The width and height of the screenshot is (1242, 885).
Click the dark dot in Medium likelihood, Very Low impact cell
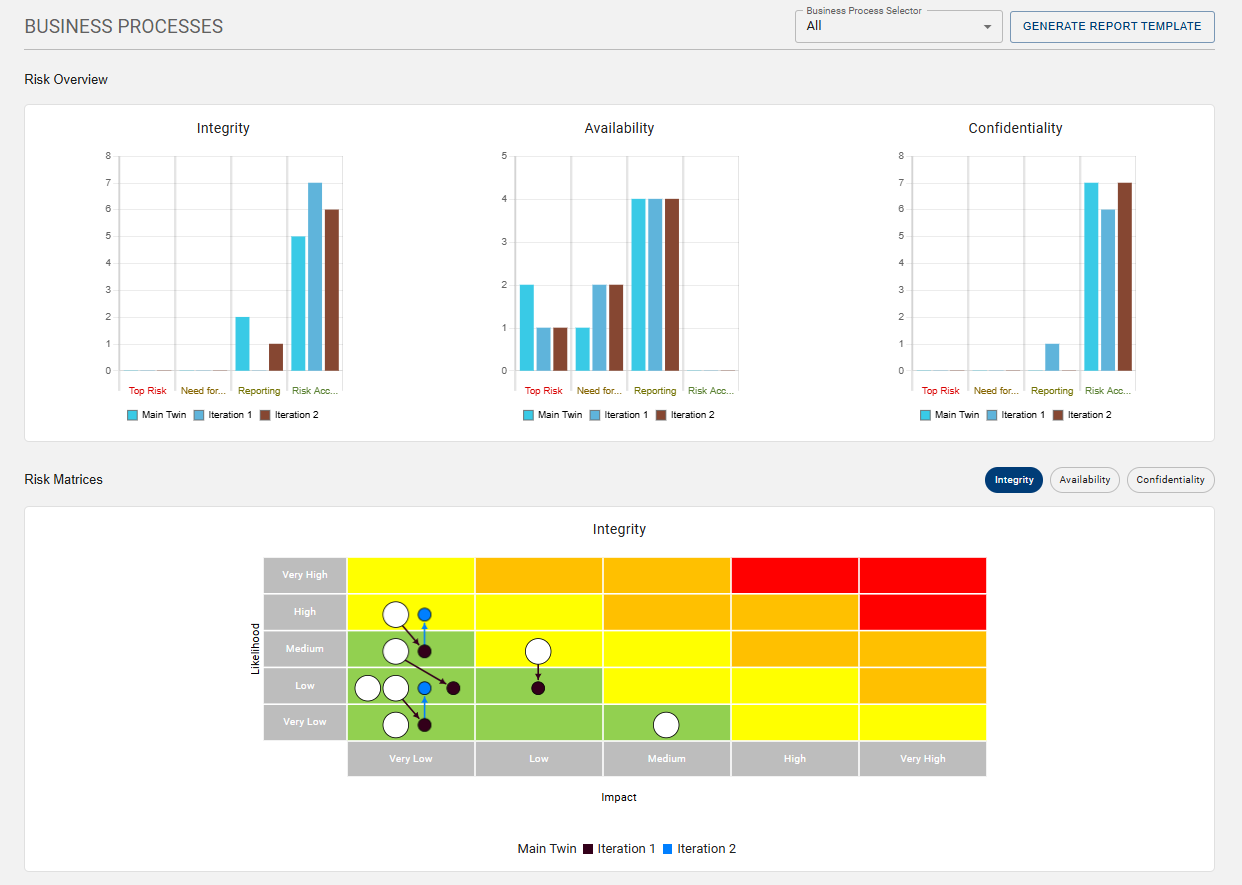tap(424, 651)
